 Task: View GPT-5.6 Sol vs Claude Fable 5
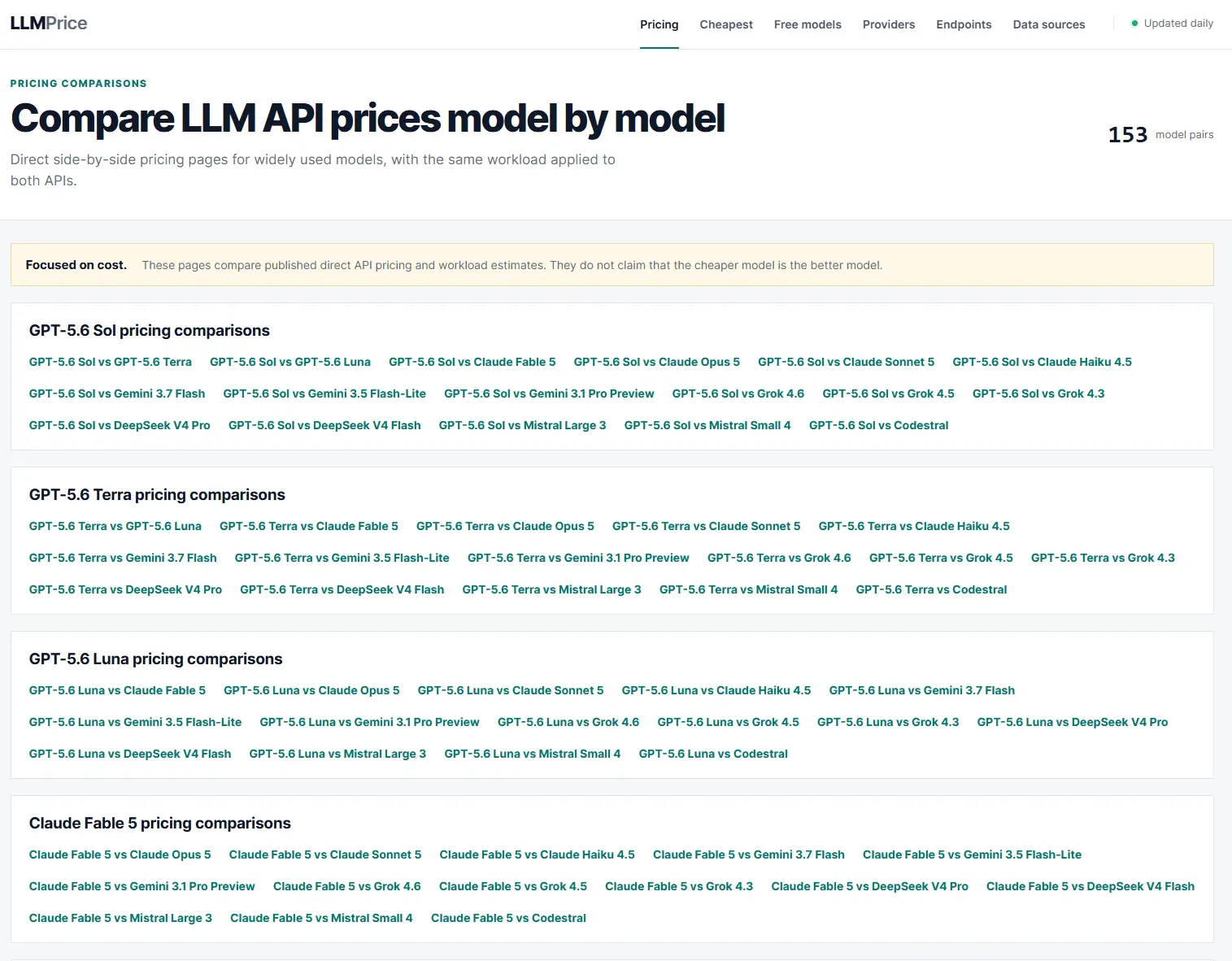(472, 362)
